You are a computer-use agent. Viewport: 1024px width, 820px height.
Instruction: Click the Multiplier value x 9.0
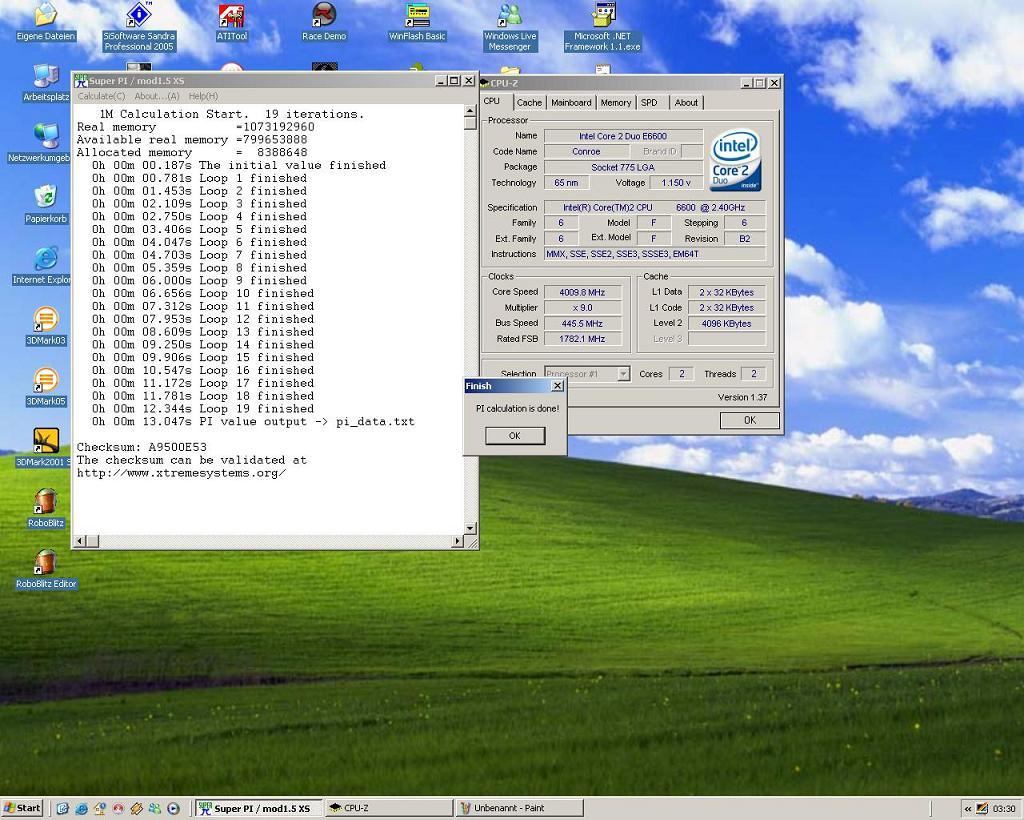pyautogui.click(x=582, y=308)
